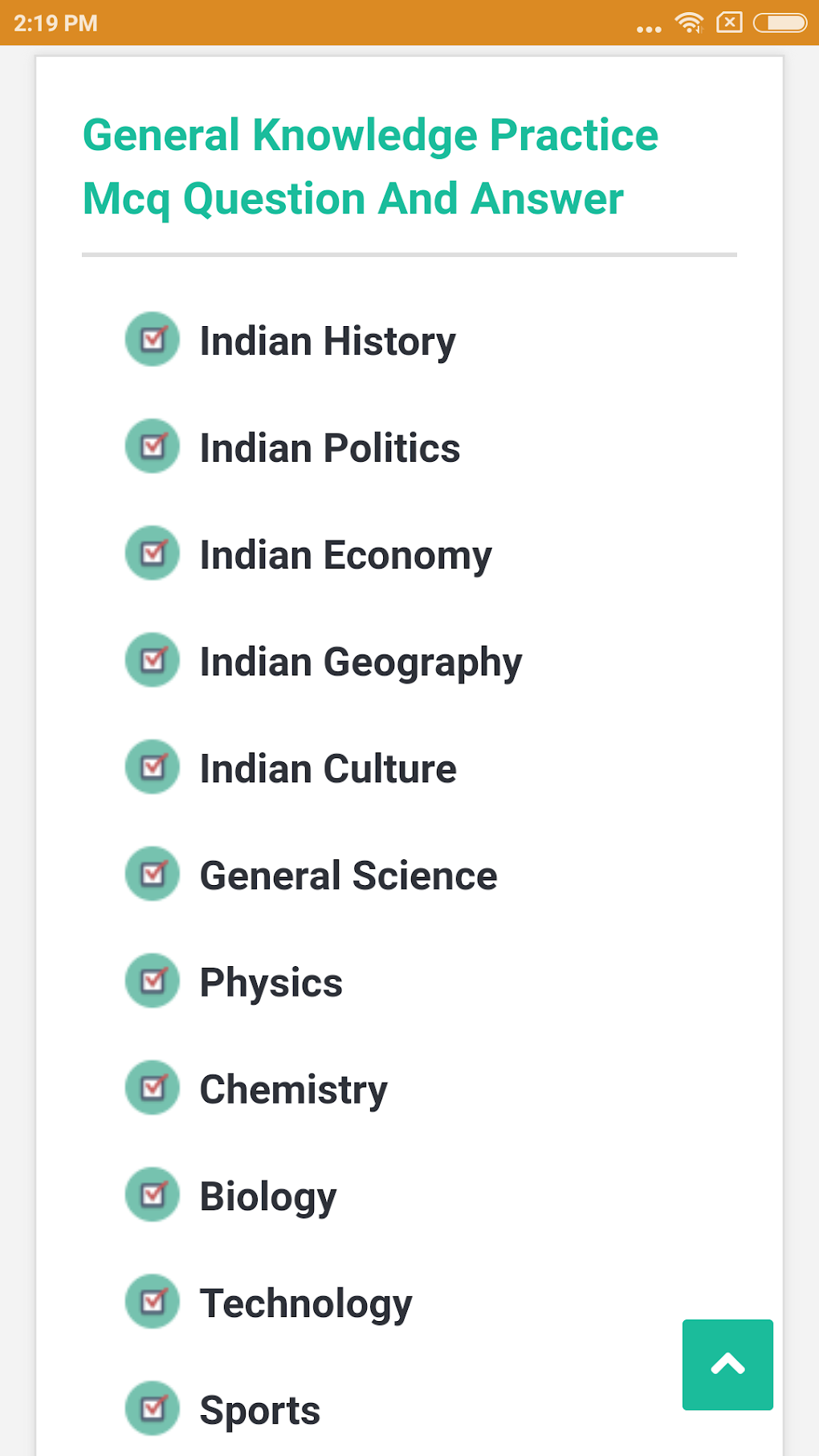The image size is (819, 1456).
Task: Select the Indian Geography checkmark icon
Action: pyautogui.click(x=152, y=660)
